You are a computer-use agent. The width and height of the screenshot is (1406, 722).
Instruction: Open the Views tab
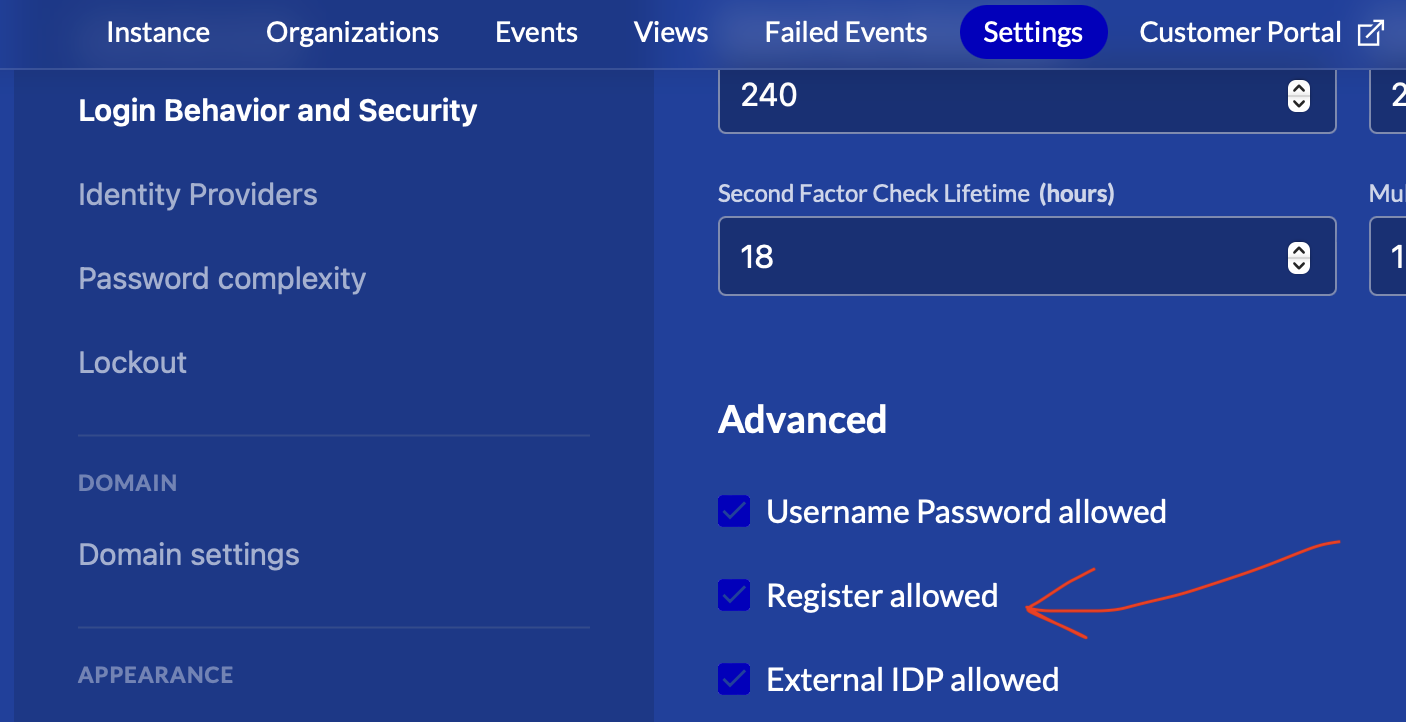point(671,33)
